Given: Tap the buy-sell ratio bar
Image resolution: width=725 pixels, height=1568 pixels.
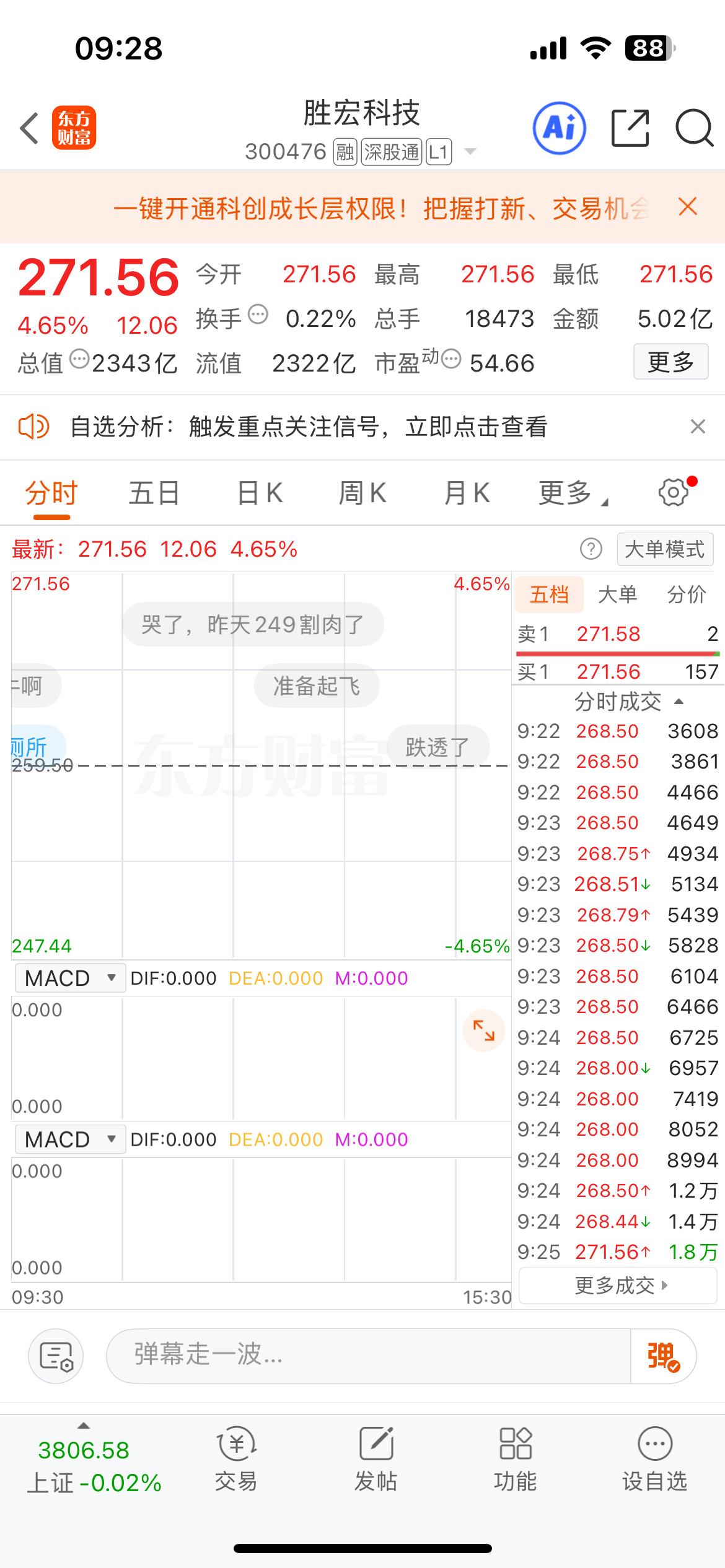Looking at the screenshot, I should tap(618, 653).
